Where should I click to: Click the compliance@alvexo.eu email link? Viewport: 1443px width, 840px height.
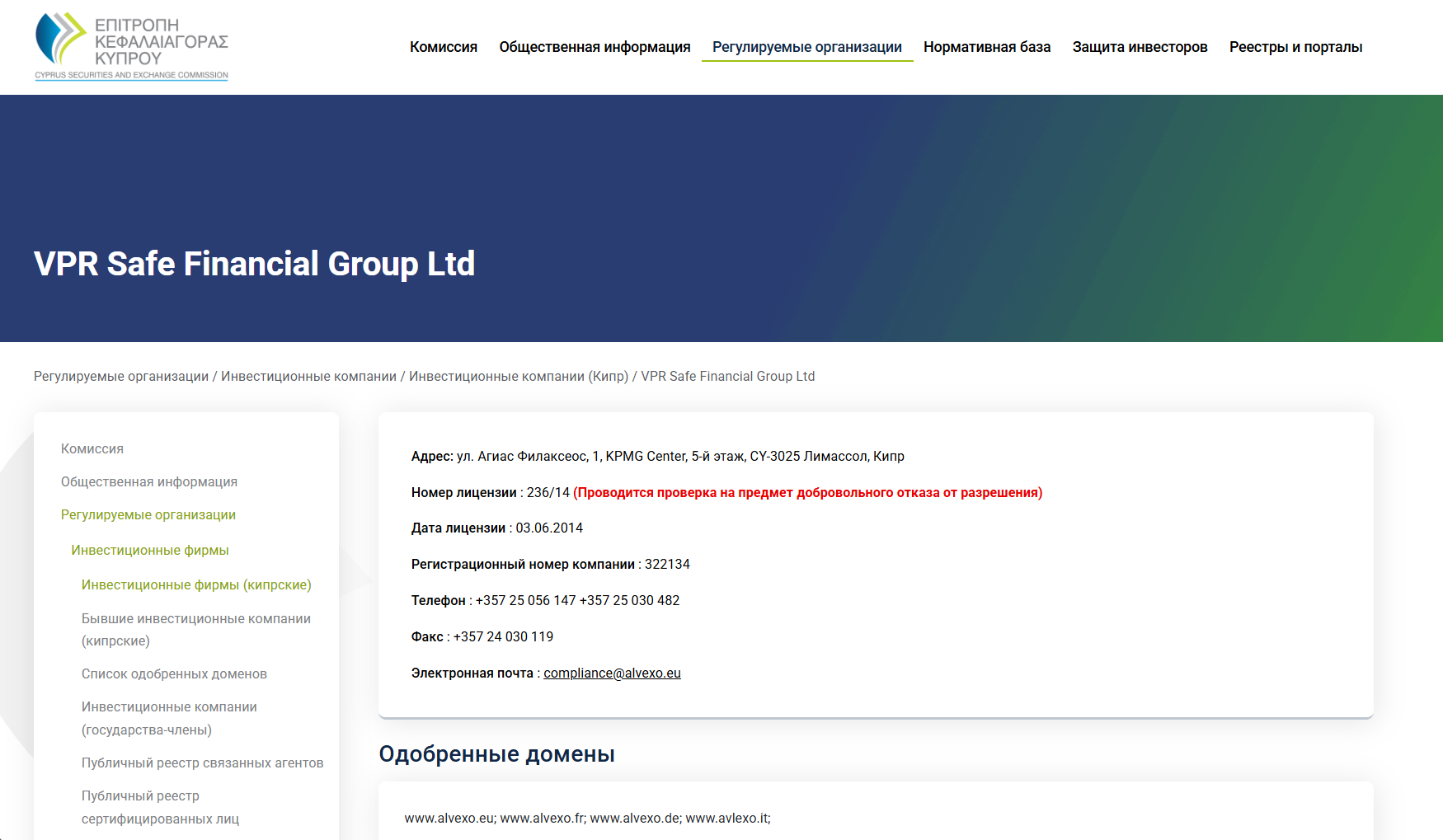click(x=612, y=673)
